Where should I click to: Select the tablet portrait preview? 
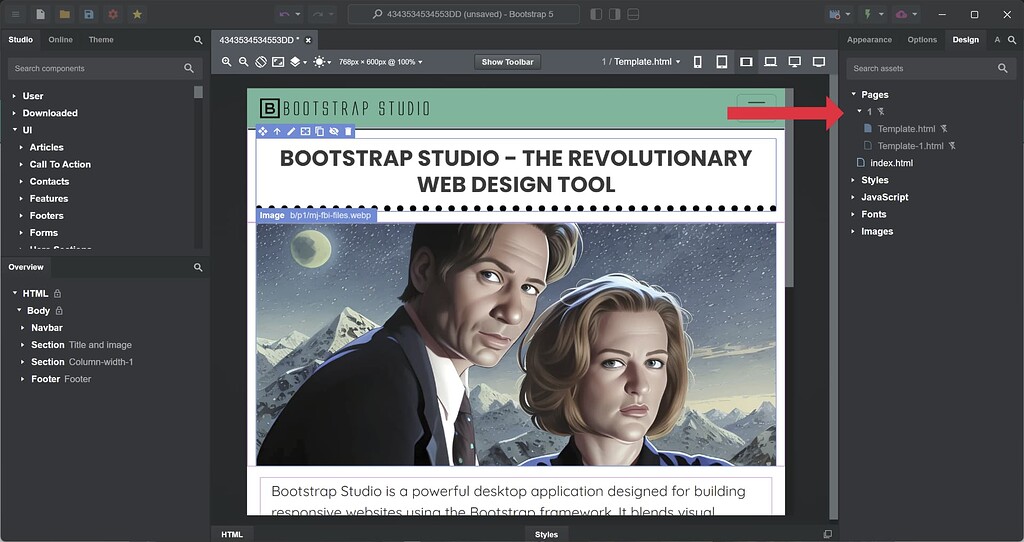(722, 62)
